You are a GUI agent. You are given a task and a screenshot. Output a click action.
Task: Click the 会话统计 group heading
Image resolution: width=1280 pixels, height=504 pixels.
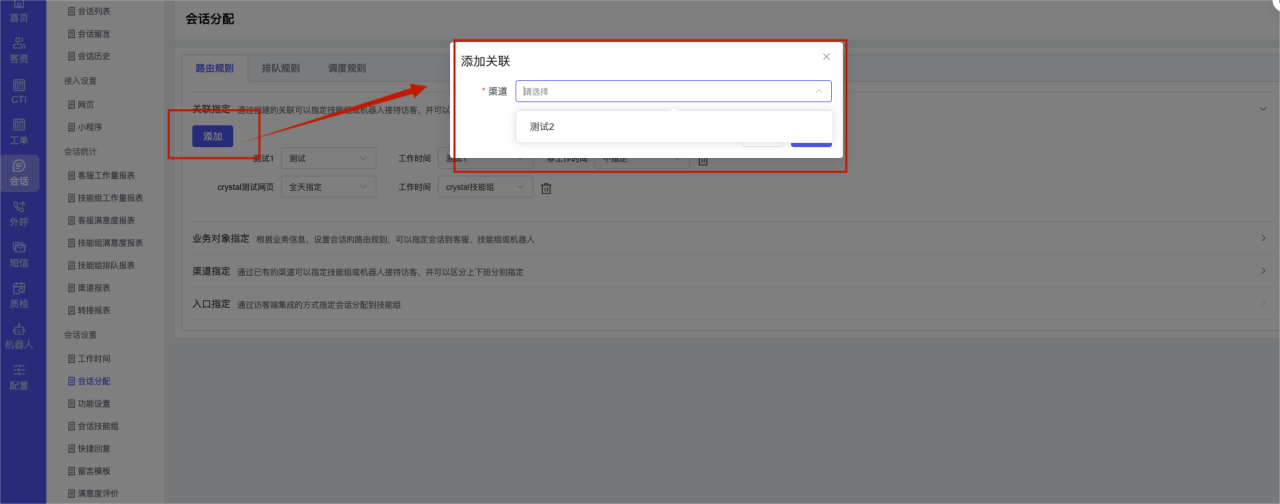[x=80, y=152]
